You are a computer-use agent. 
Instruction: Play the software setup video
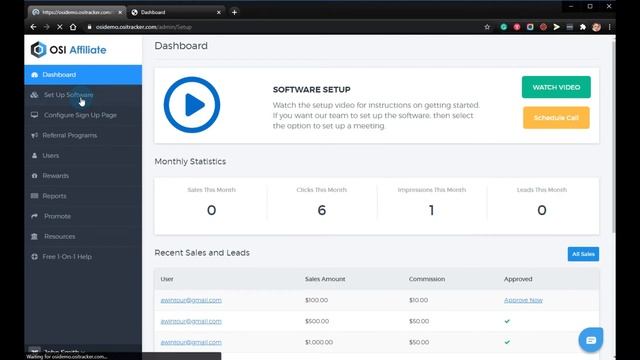pos(192,105)
